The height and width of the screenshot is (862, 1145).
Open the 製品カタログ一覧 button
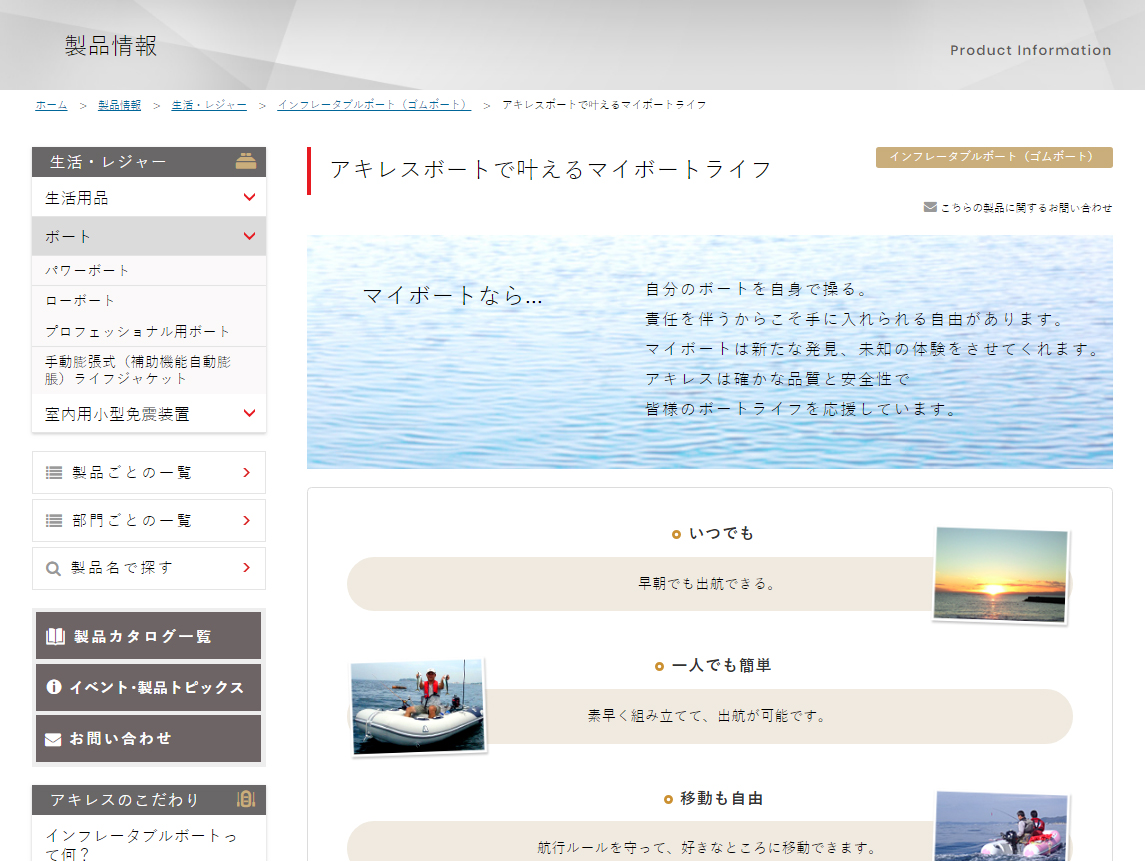(x=148, y=636)
